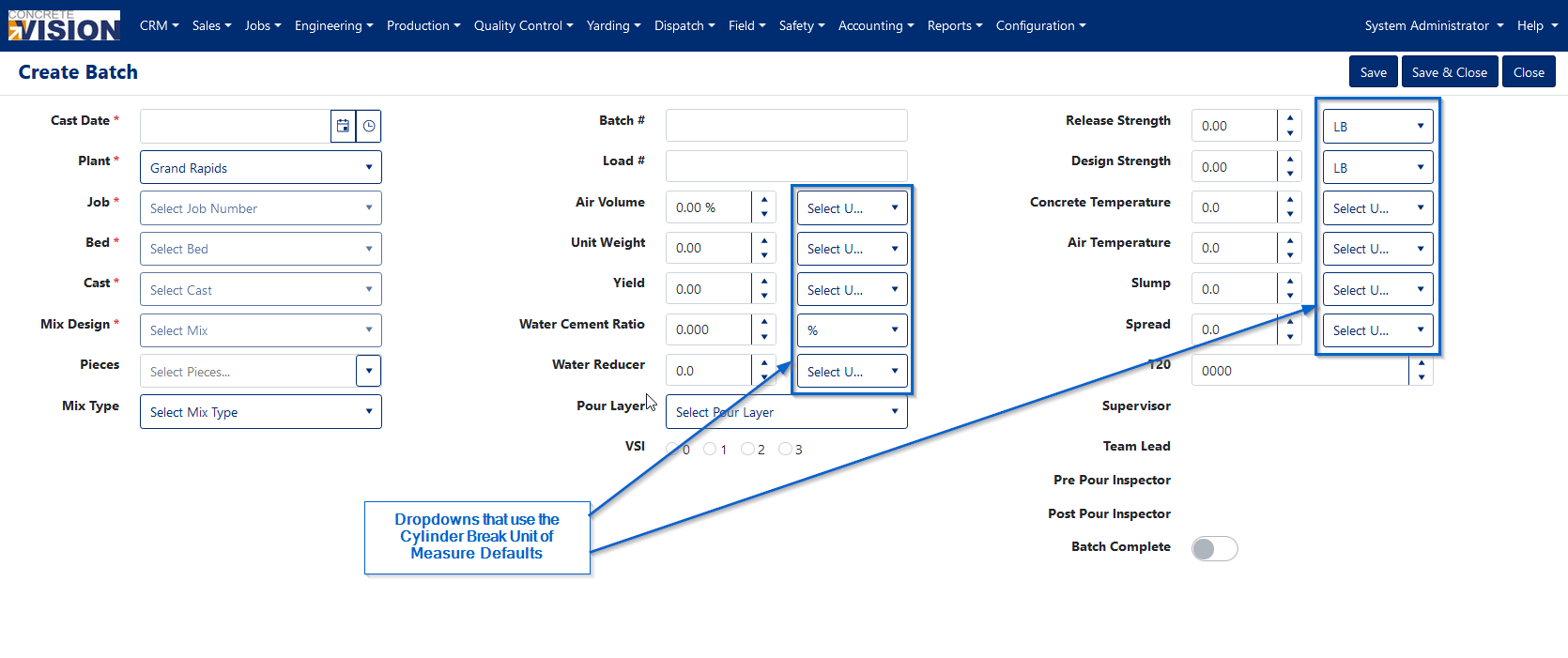Open the Release Strength LB unit dropdown

1378,126
